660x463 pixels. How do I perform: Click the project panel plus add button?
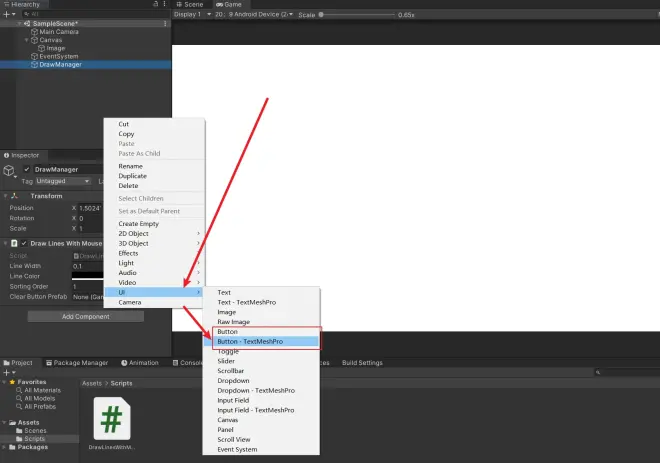click(x=6, y=373)
